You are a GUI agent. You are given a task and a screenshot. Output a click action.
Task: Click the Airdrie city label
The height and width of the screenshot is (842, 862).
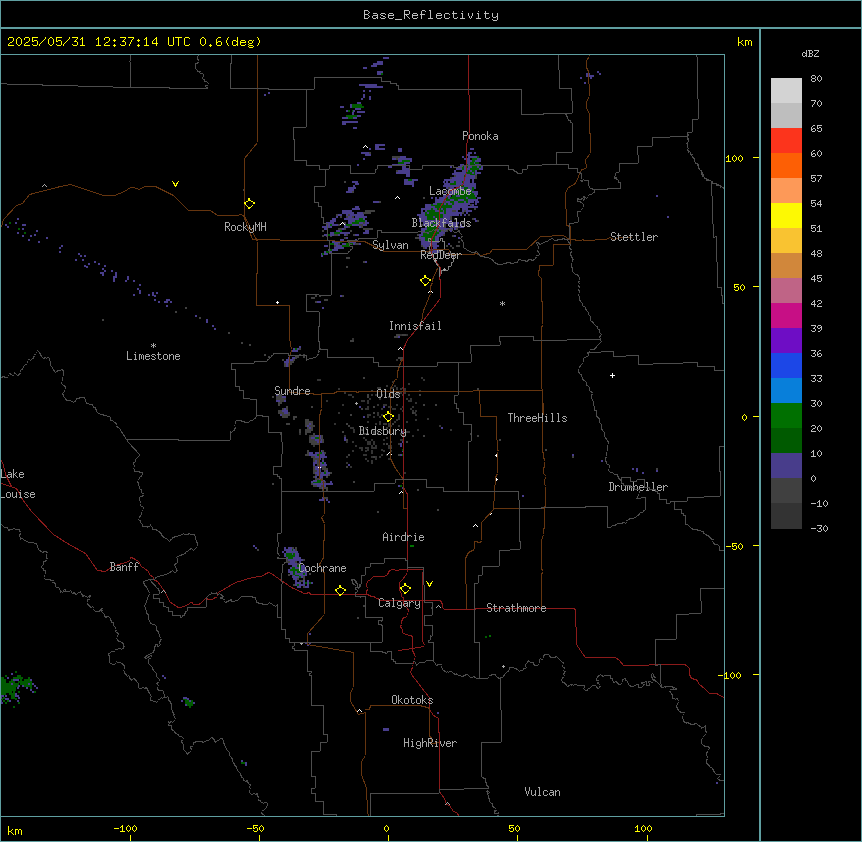tap(404, 537)
